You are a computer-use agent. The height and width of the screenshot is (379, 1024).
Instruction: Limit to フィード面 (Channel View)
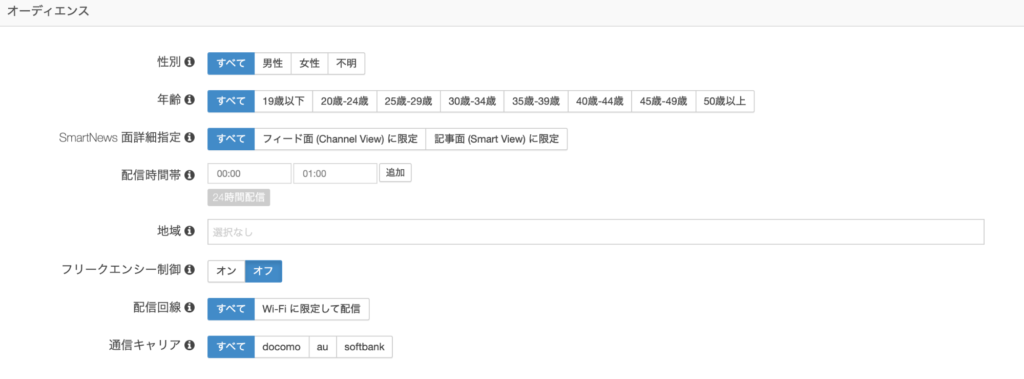[x=340, y=139]
